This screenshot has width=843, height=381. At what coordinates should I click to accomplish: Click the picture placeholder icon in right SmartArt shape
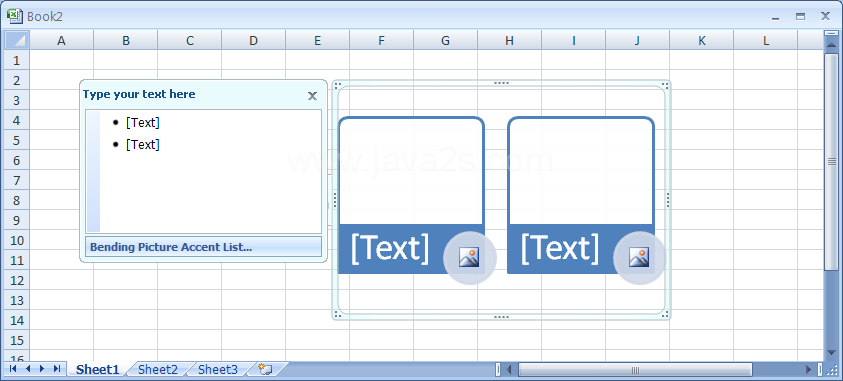[x=639, y=258]
